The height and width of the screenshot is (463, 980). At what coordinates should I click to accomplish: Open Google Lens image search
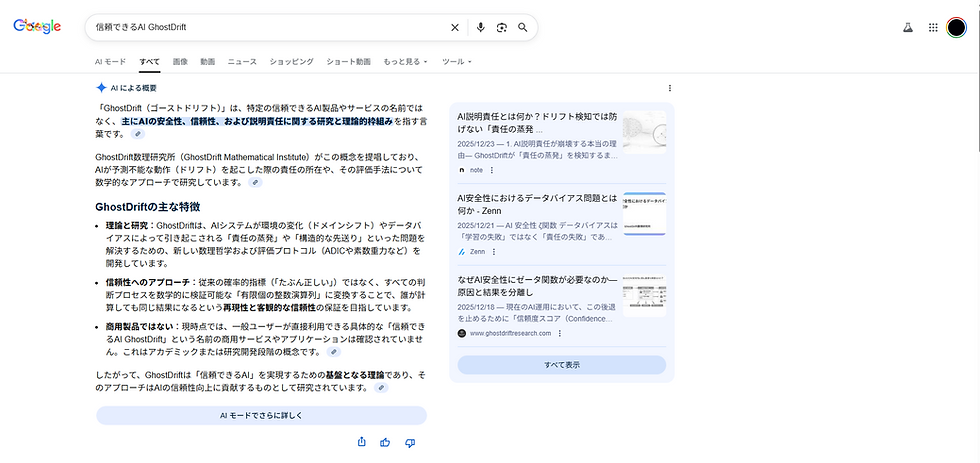click(x=501, y=27)
